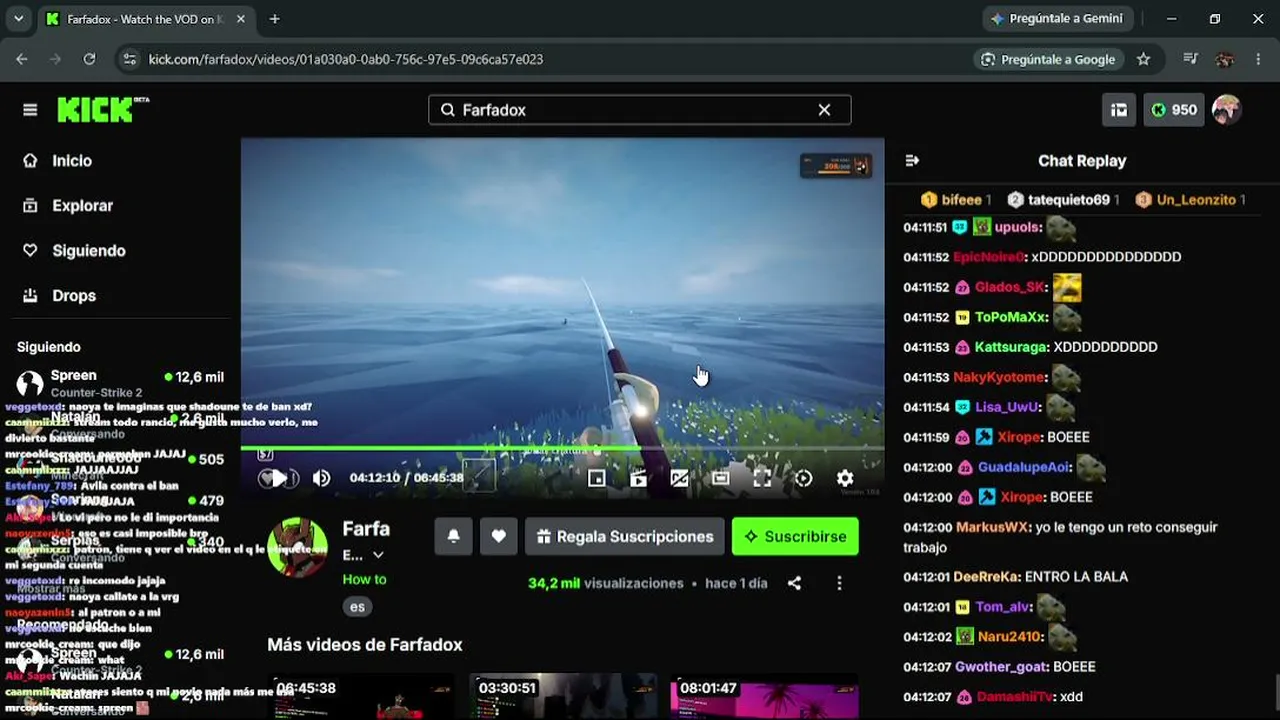Open the 08:01:47 video thumbnail

point(765,697)
